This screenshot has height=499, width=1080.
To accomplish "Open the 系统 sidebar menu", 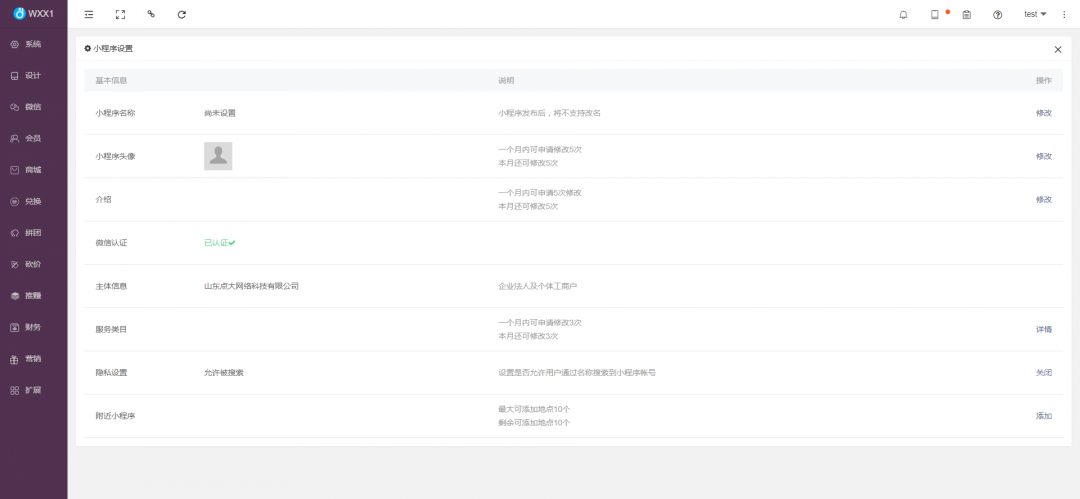I will (26, 44).
